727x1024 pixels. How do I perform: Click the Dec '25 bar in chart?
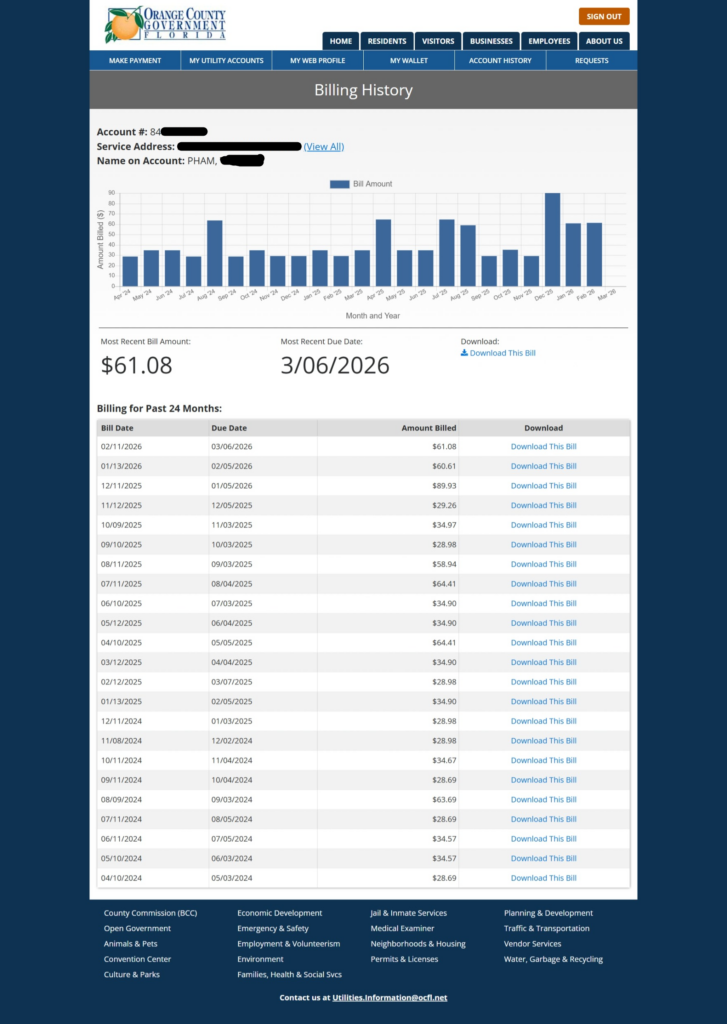[552, 240]
